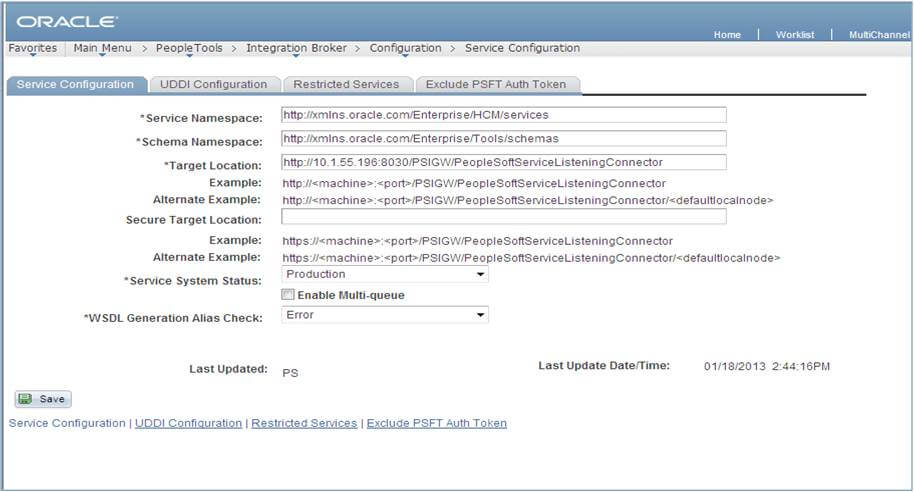This screenshot has height=492, width=914.
Task: Go to Home in the header
Action: [727, 35]
